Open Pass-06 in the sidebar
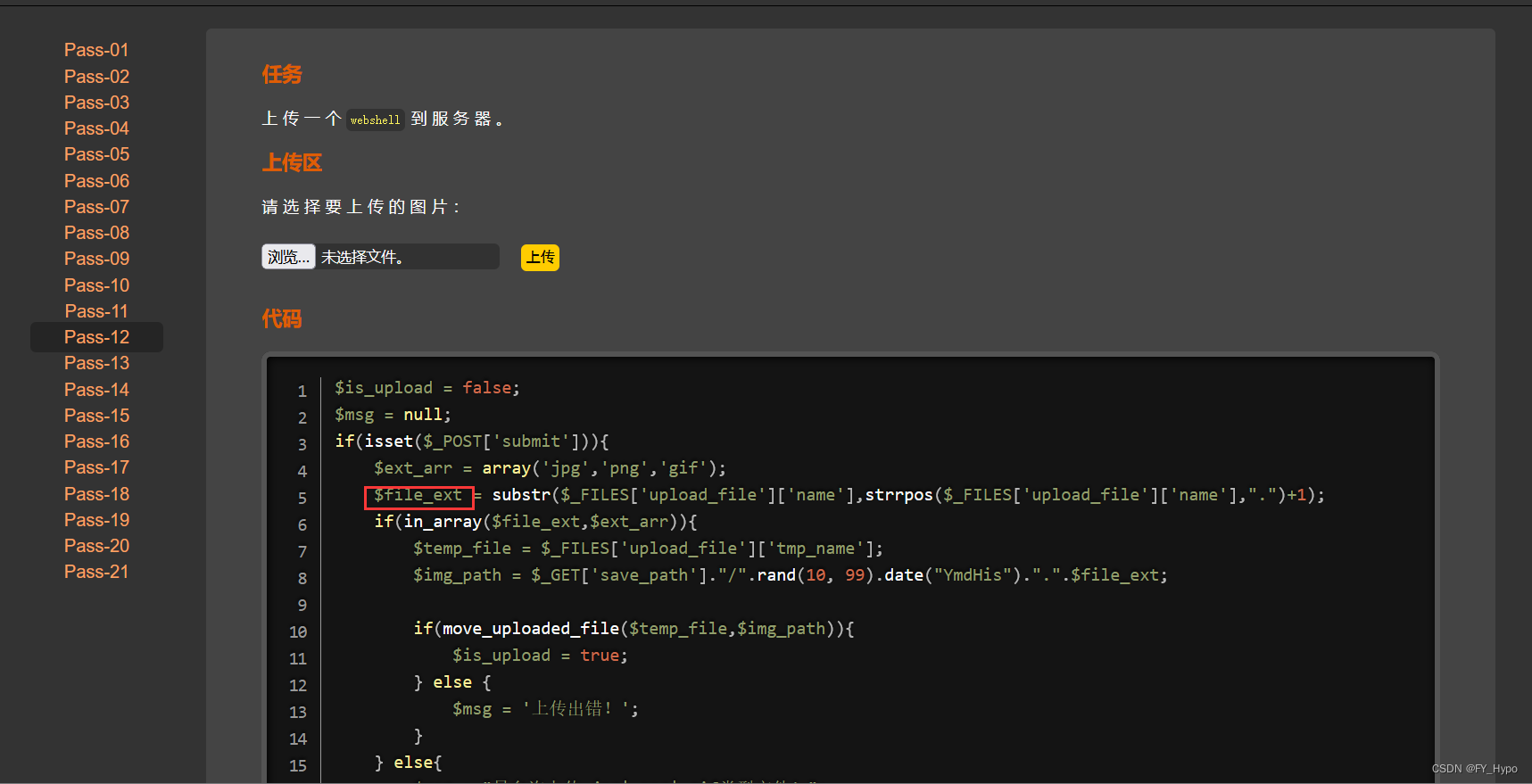The height and width of the screenshot is (784, 1532). 96,181
